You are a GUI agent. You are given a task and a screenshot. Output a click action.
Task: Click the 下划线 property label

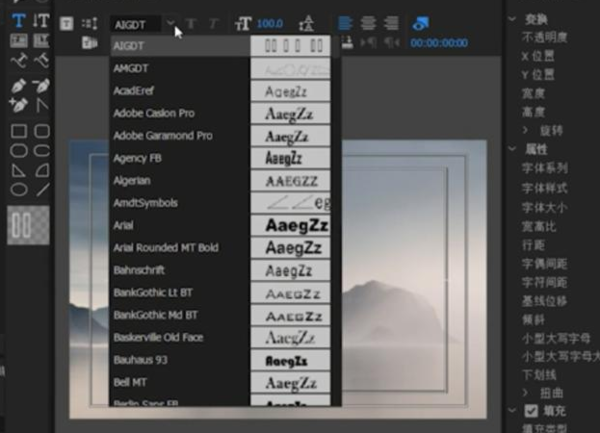coord(539,374)
